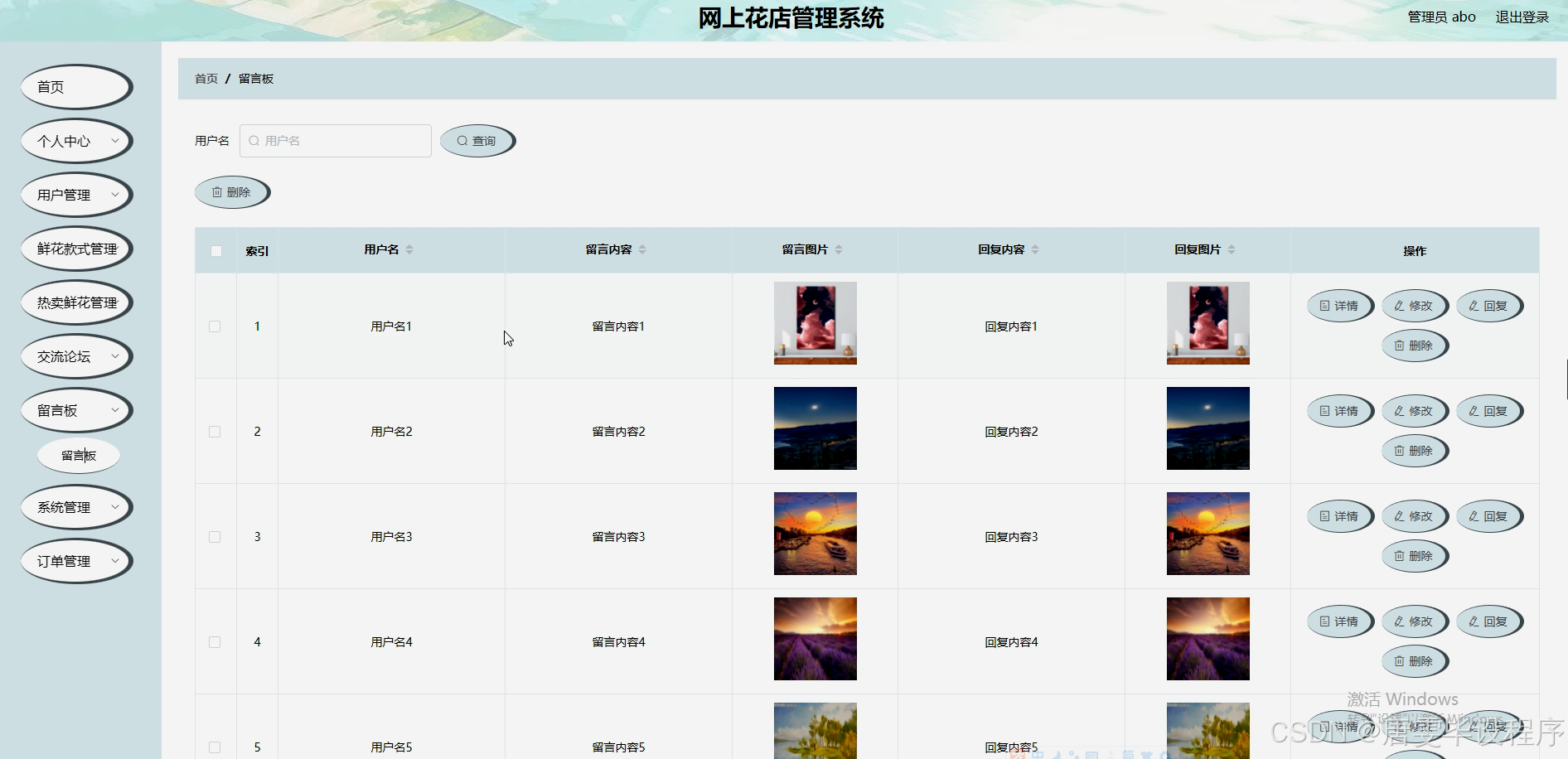Click 管理员 abo account label

point(1441,17)
